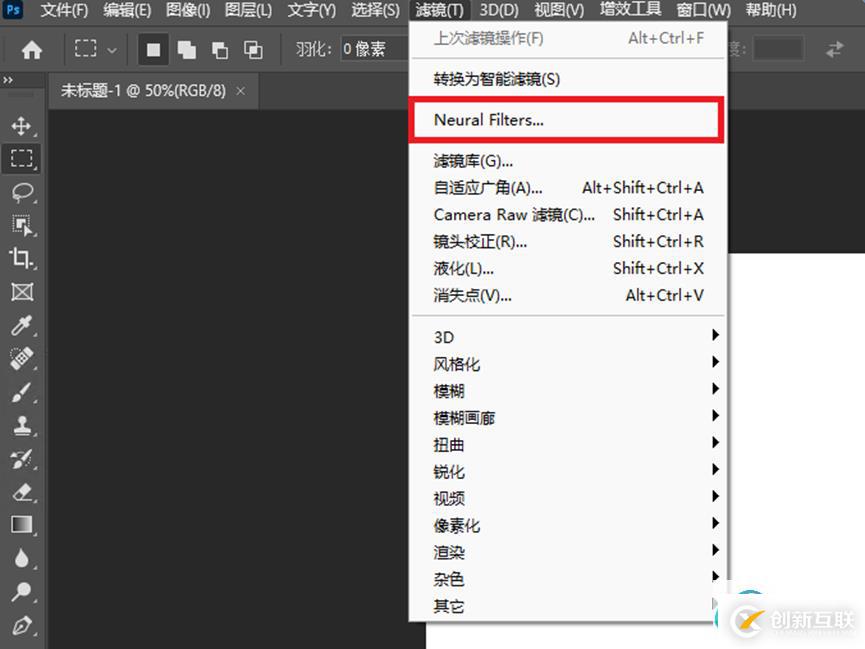Image resolution: width=865 pixels, height=649 pixels.
Task: Expand the toolbox with the double-arrow icon
Action: [x=8, y=80]
